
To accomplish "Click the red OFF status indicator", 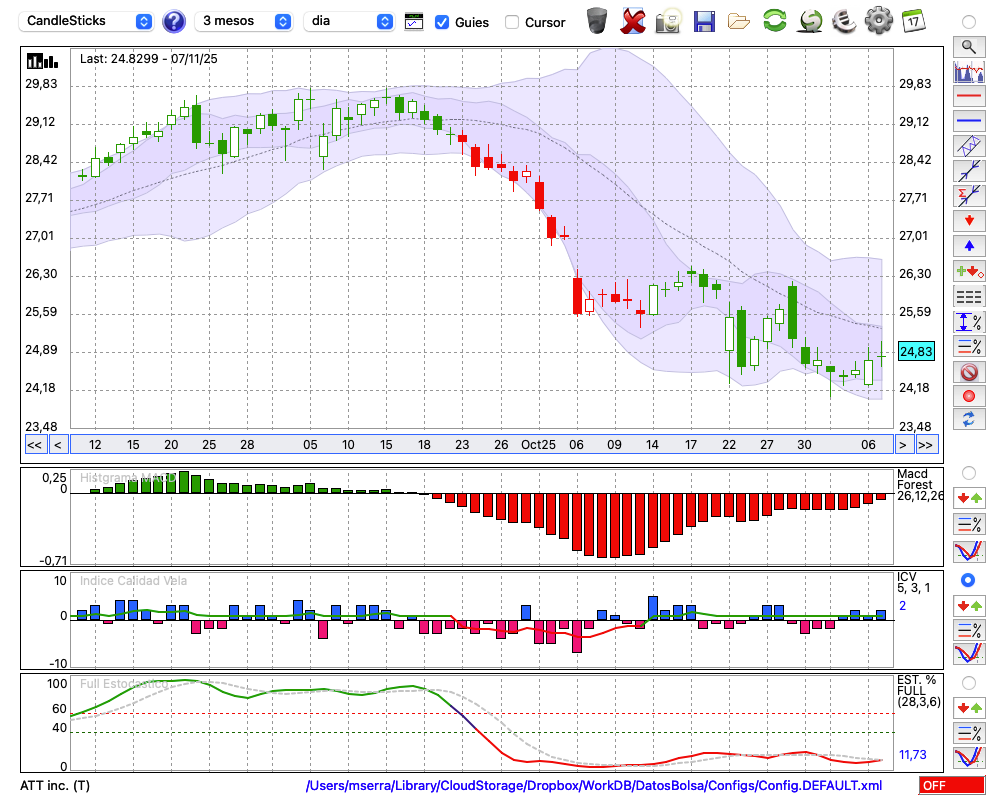I will click(x=951, y=786).
